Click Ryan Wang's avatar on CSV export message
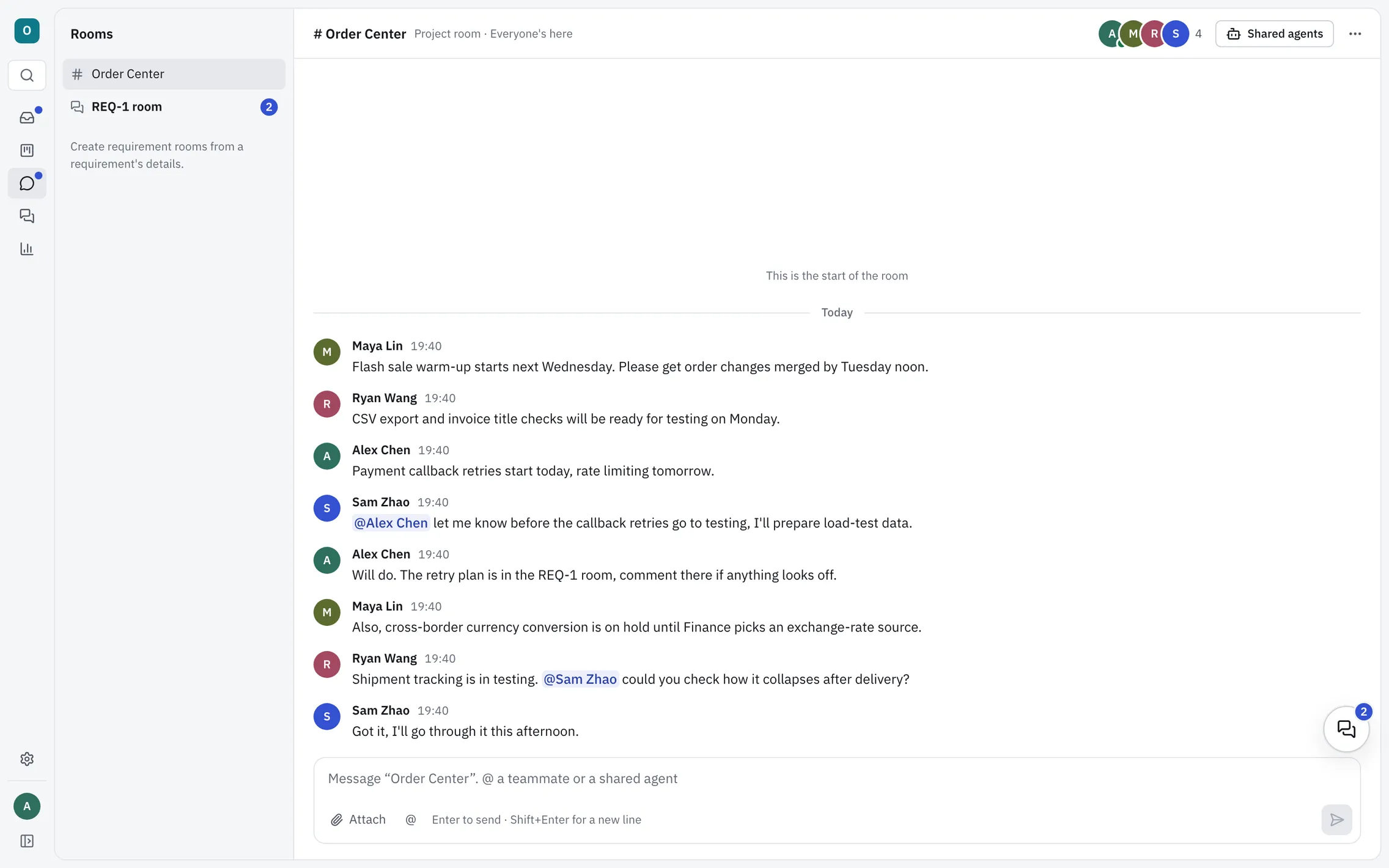Viewport: 1389px width, 868px height. point(326,404)
